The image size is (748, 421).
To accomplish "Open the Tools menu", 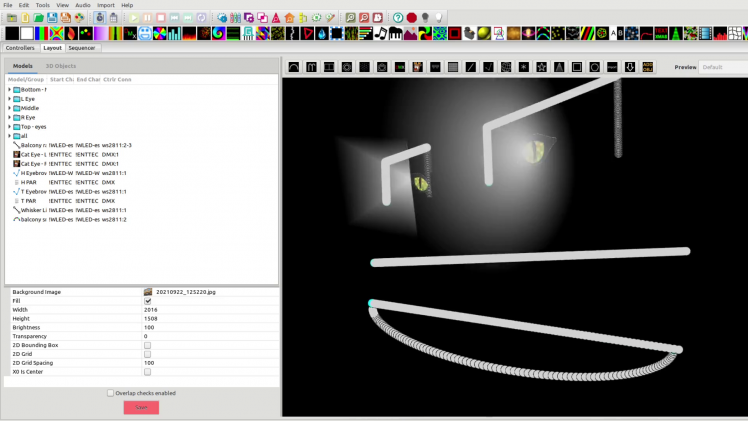I will pos(42,5).
